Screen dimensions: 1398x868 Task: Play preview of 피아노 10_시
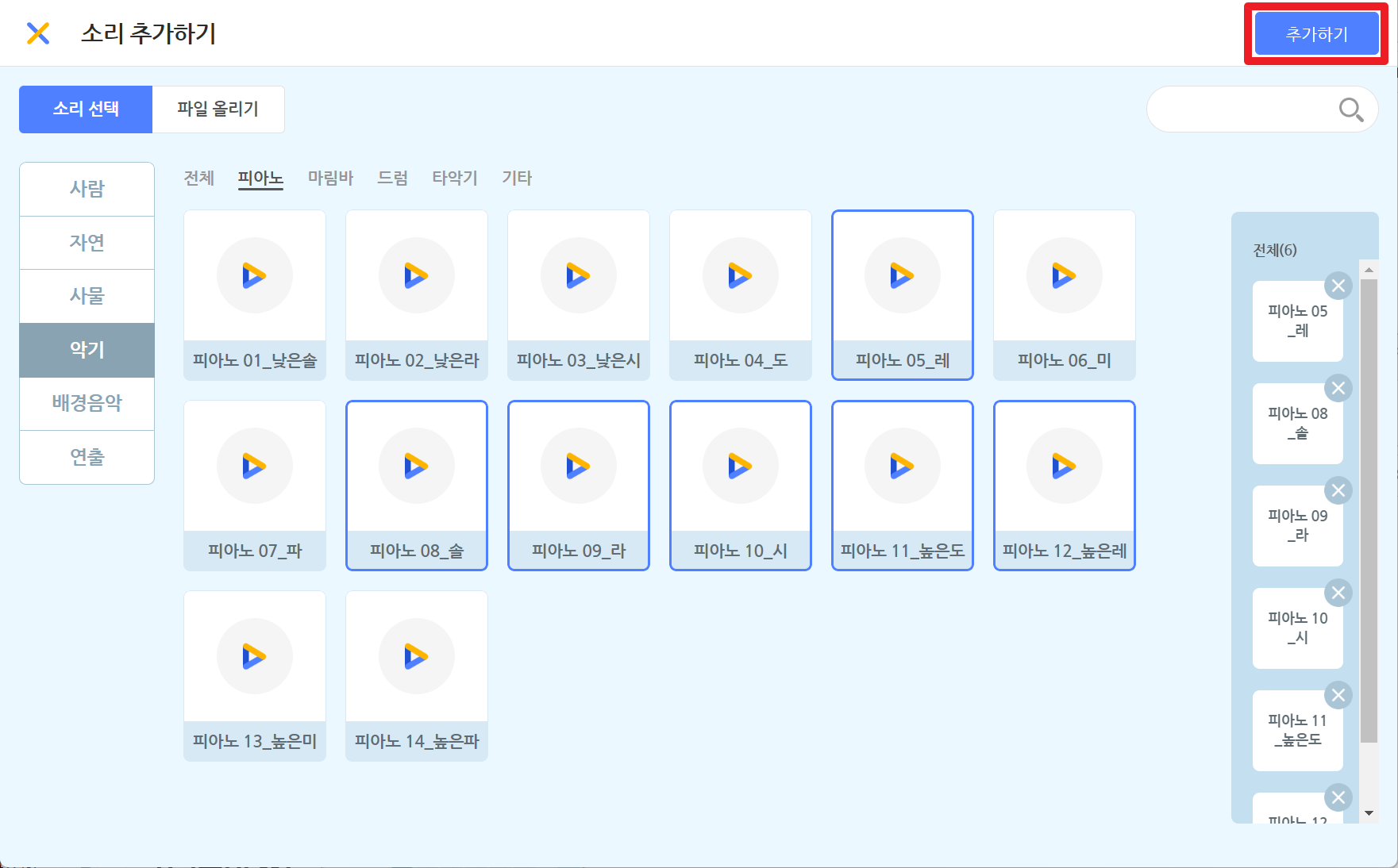point(741,466)
